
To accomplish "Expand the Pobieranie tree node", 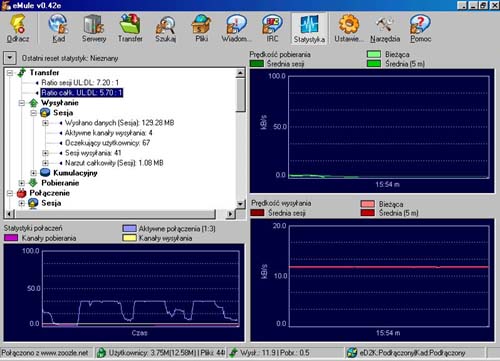I will (x=22, y=183).
